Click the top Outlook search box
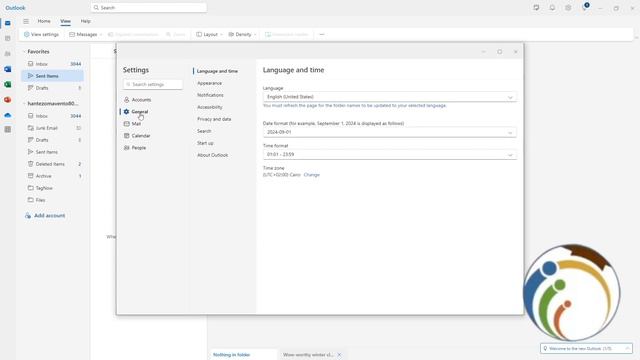 [149, 8]
